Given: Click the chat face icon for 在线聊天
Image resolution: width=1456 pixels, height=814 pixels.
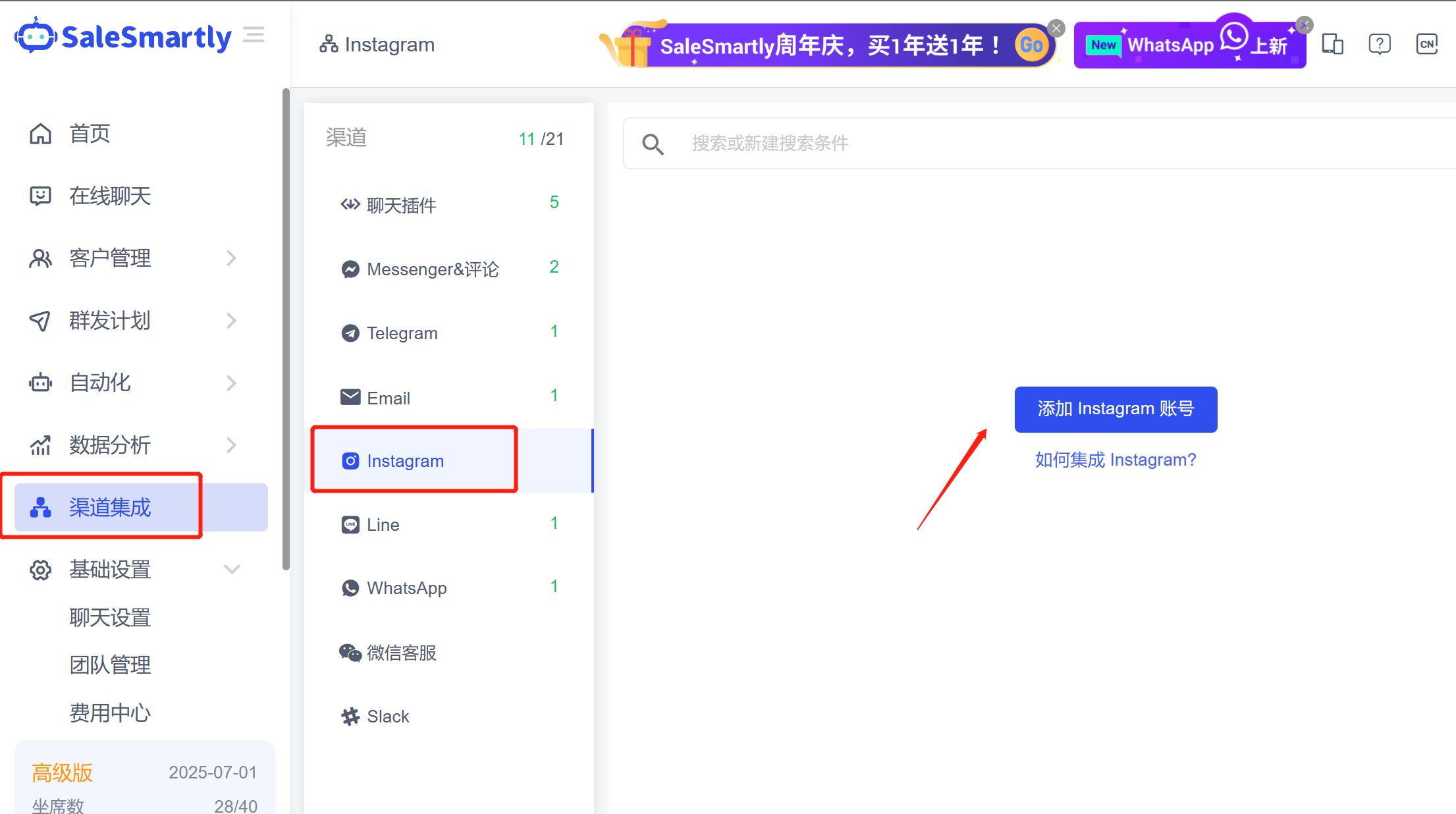Looking at the screenshot, I should (40, 196).
